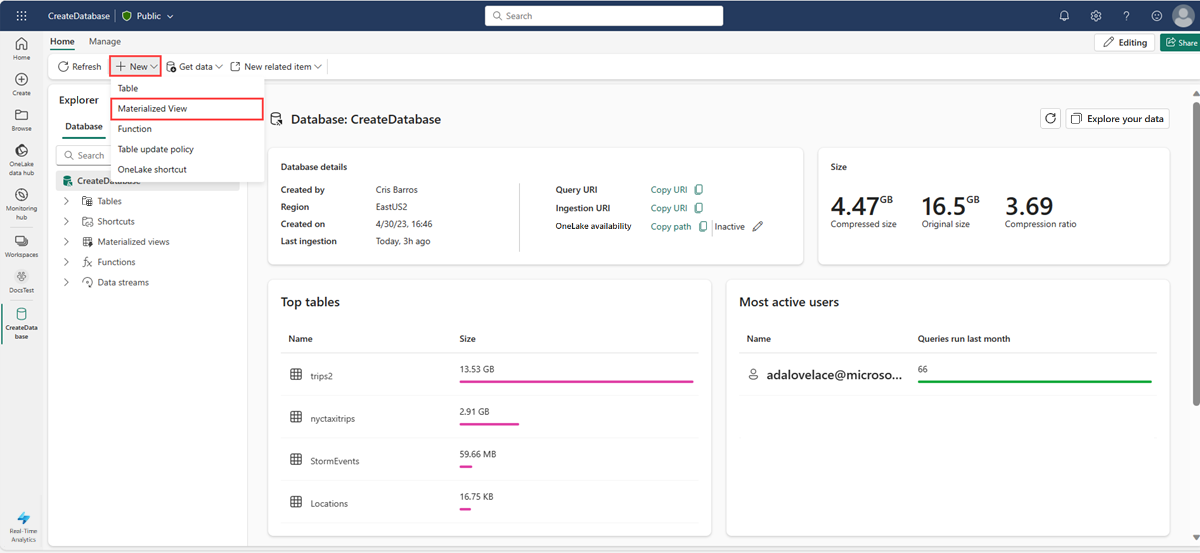
Task: Select Table from the New menu
Action: coord(187,88)
